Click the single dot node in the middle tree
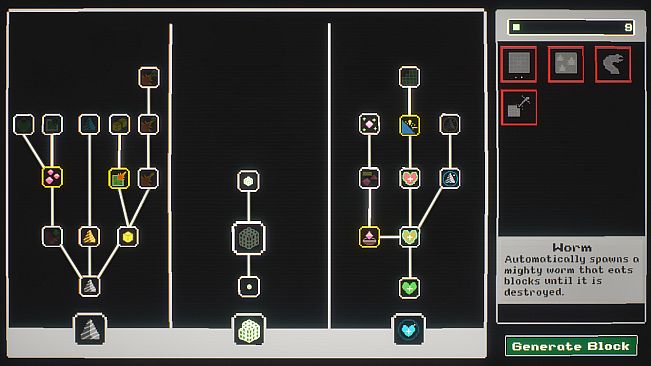This screenshot has width=651, height=366. click(x=249, y=287)
